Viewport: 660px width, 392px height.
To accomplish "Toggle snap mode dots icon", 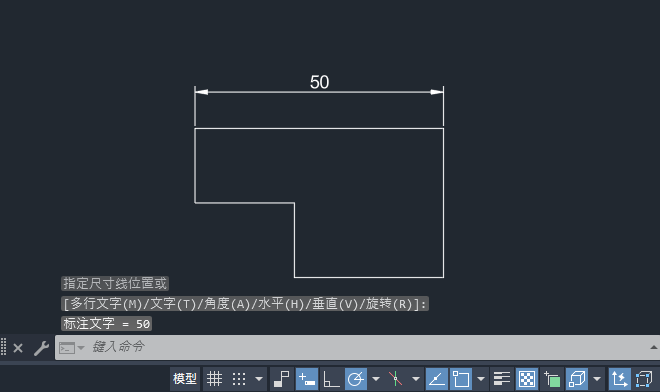I will [239, 379].
